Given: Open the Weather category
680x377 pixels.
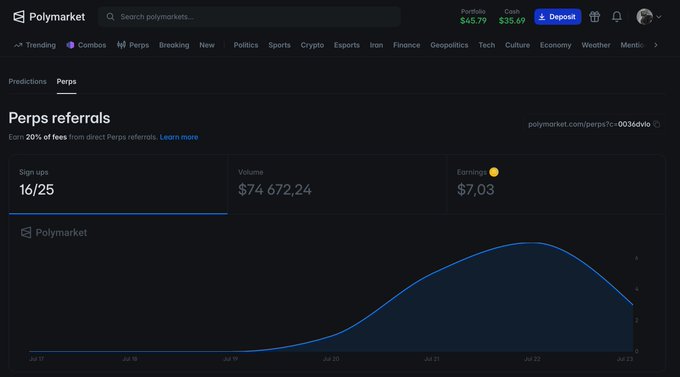Looking at the screenshot, I should pyautogui.click(x=596, y=45).
